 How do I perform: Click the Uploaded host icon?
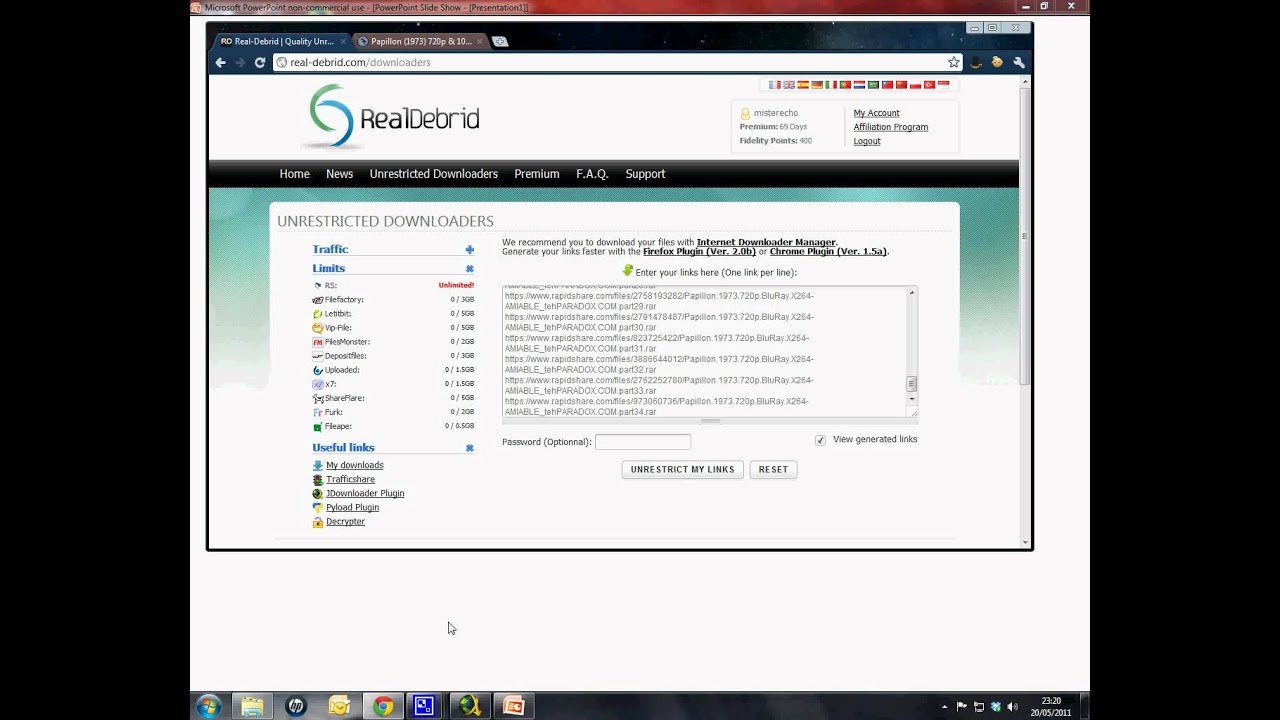pyautogui.click(x=317, y=370)
